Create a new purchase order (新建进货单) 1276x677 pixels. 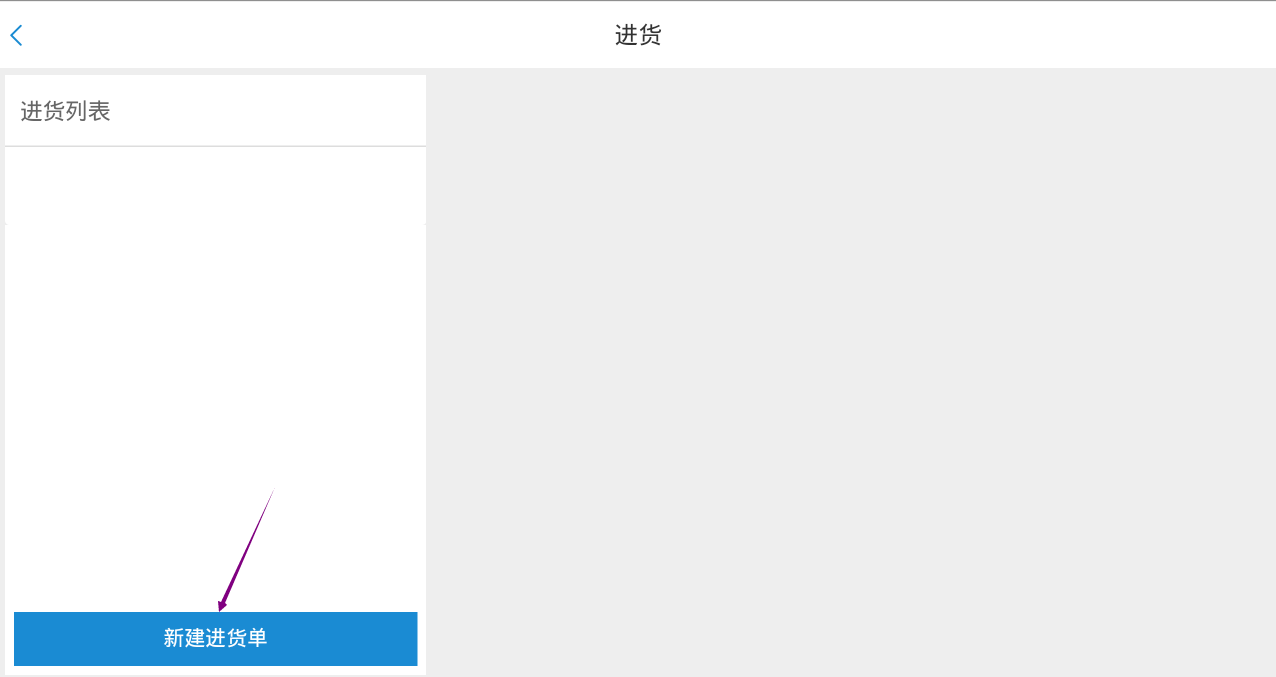215,638
